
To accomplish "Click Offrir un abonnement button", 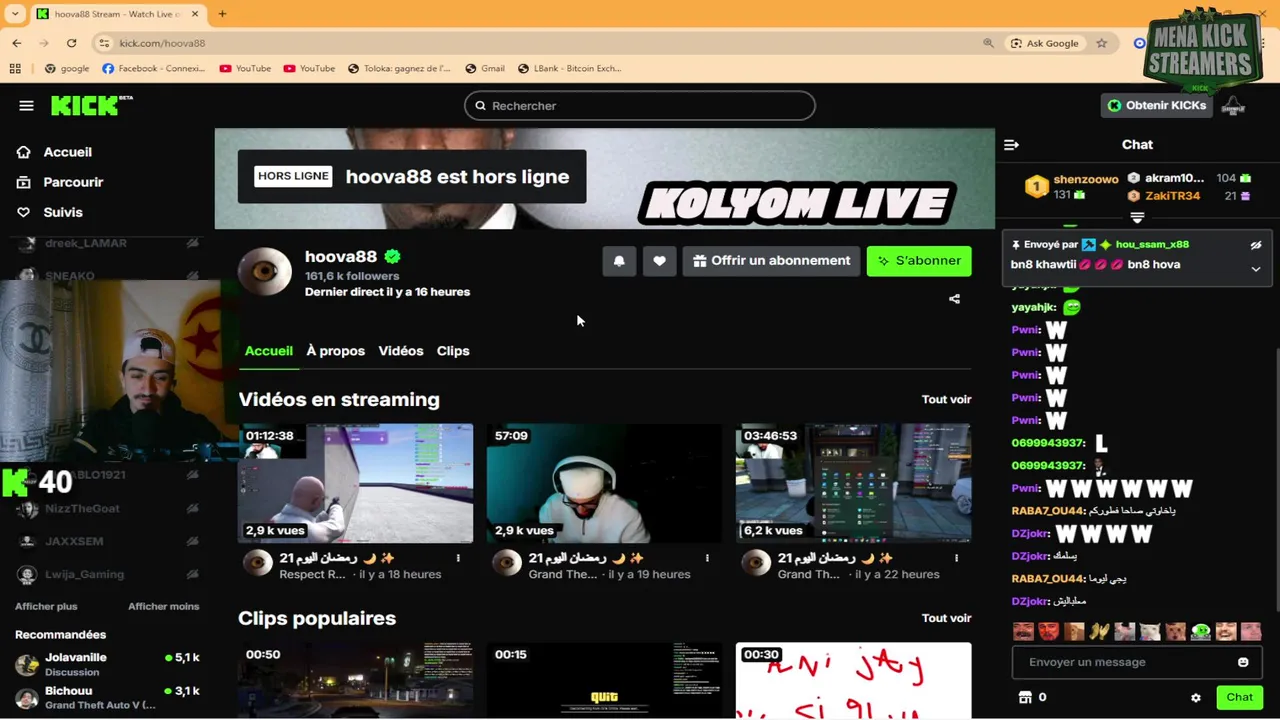I will coord(771,261).
